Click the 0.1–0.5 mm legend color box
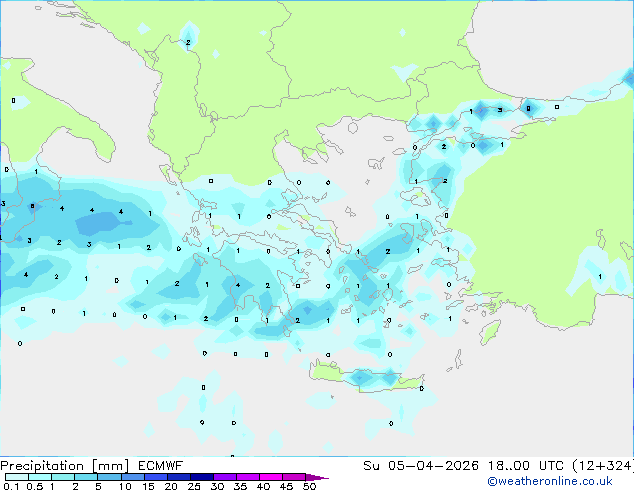Screen dimensions: 634x490 pos(17,477)
